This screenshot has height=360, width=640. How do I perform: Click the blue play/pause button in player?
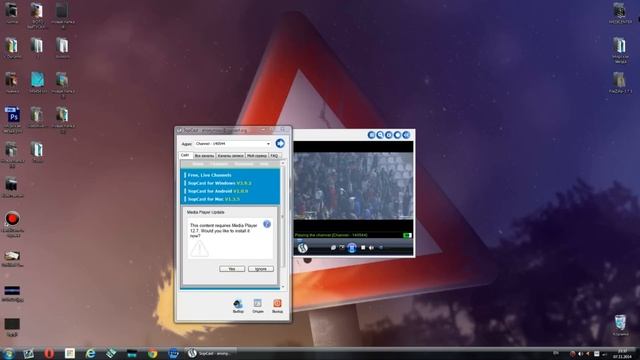click(x=351, y=248)
